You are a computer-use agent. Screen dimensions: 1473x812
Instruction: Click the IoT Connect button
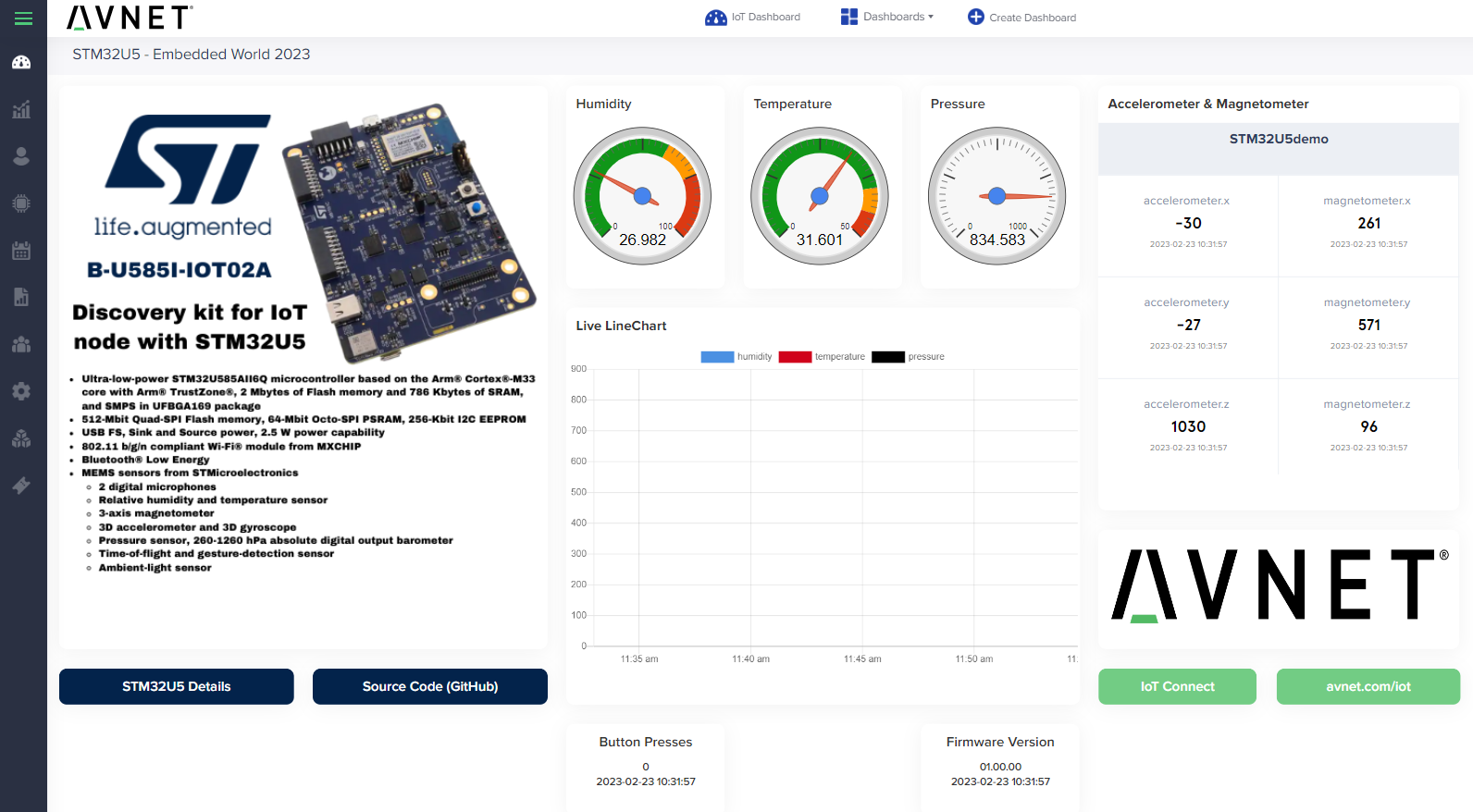[1177, 686]
